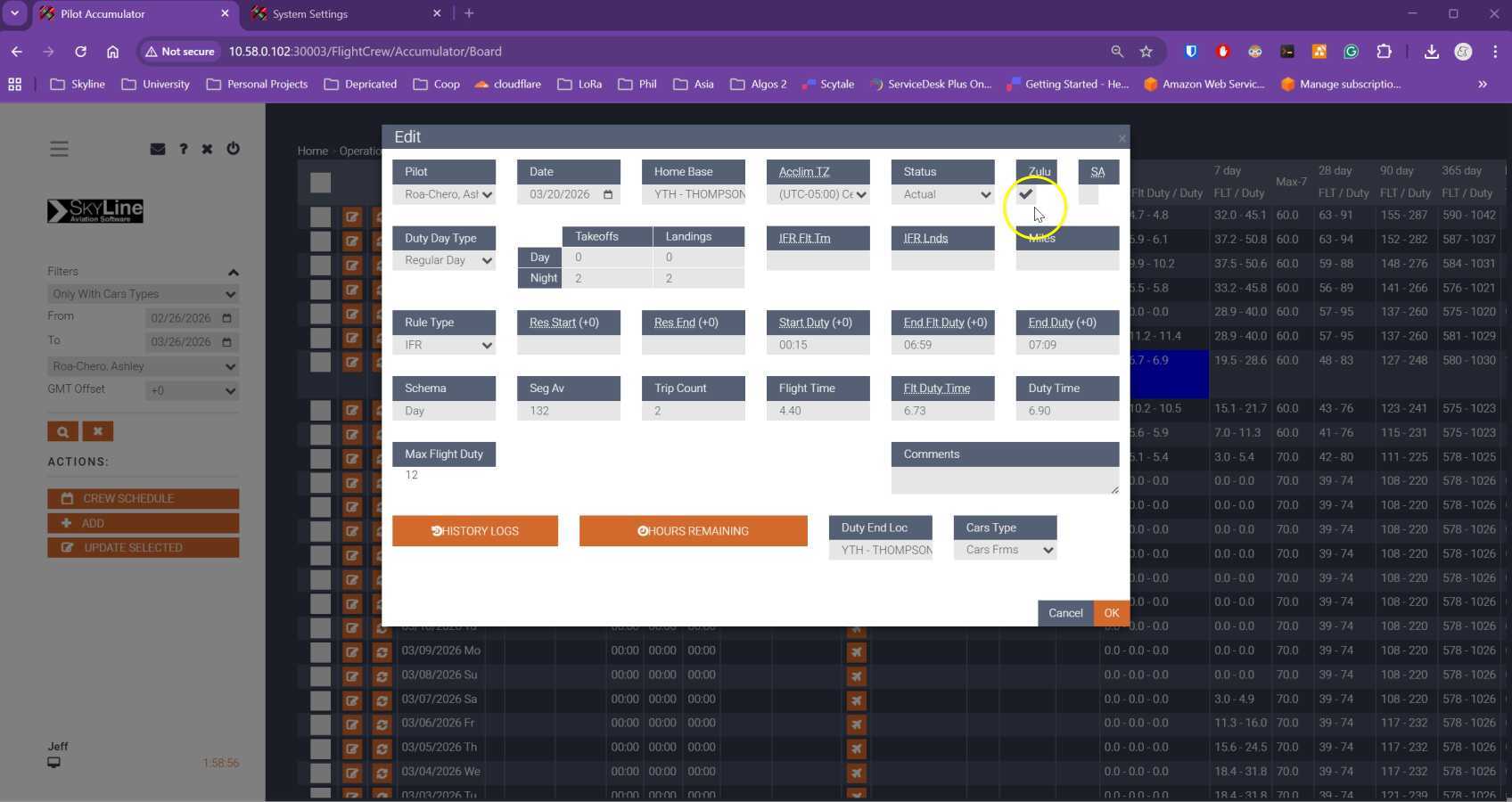This screenshot has width=1512, height=802.
Task: Click the power logout icon
Action: [233, 149]
